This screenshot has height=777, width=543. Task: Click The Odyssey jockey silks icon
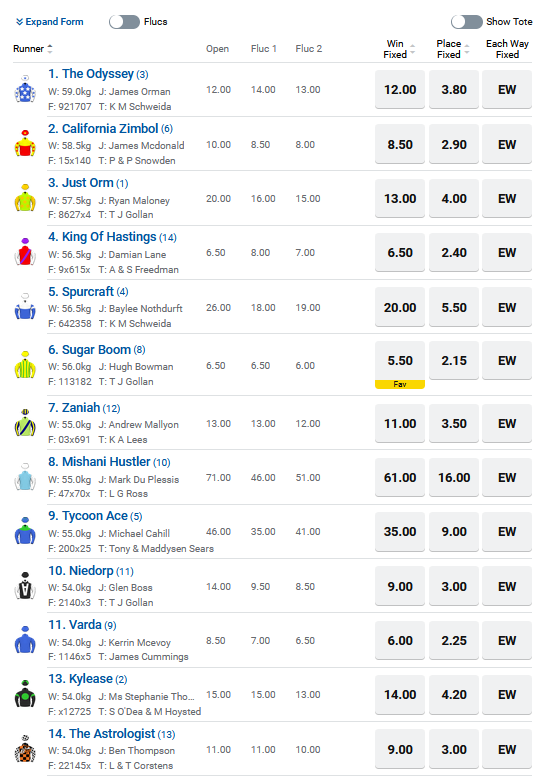pyautogui.click(x=25, y=89)
